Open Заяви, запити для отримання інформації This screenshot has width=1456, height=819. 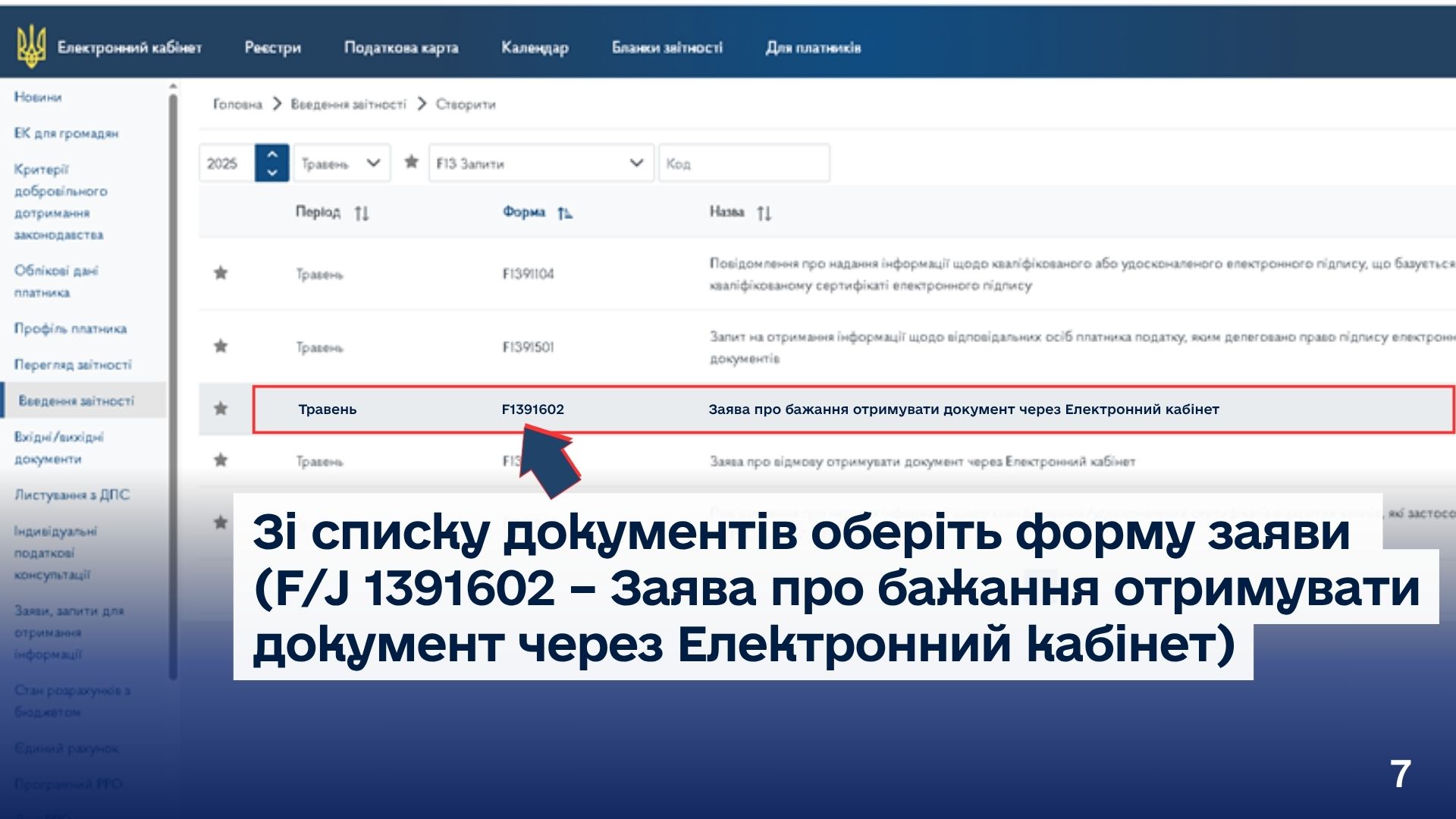[x=69, y=632]
